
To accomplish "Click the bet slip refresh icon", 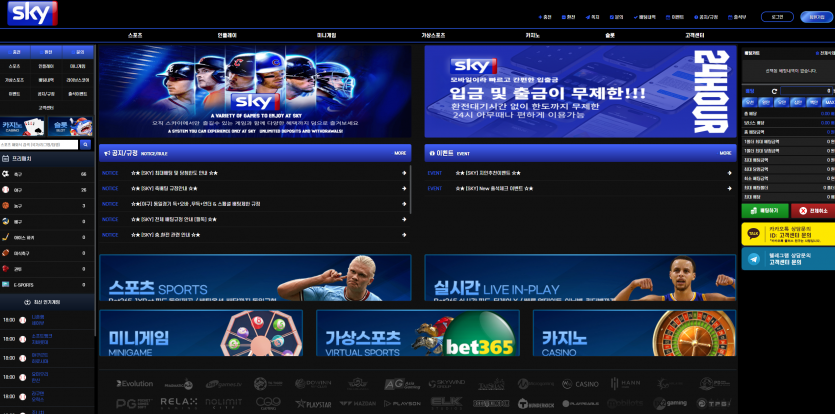I will 774,91.
